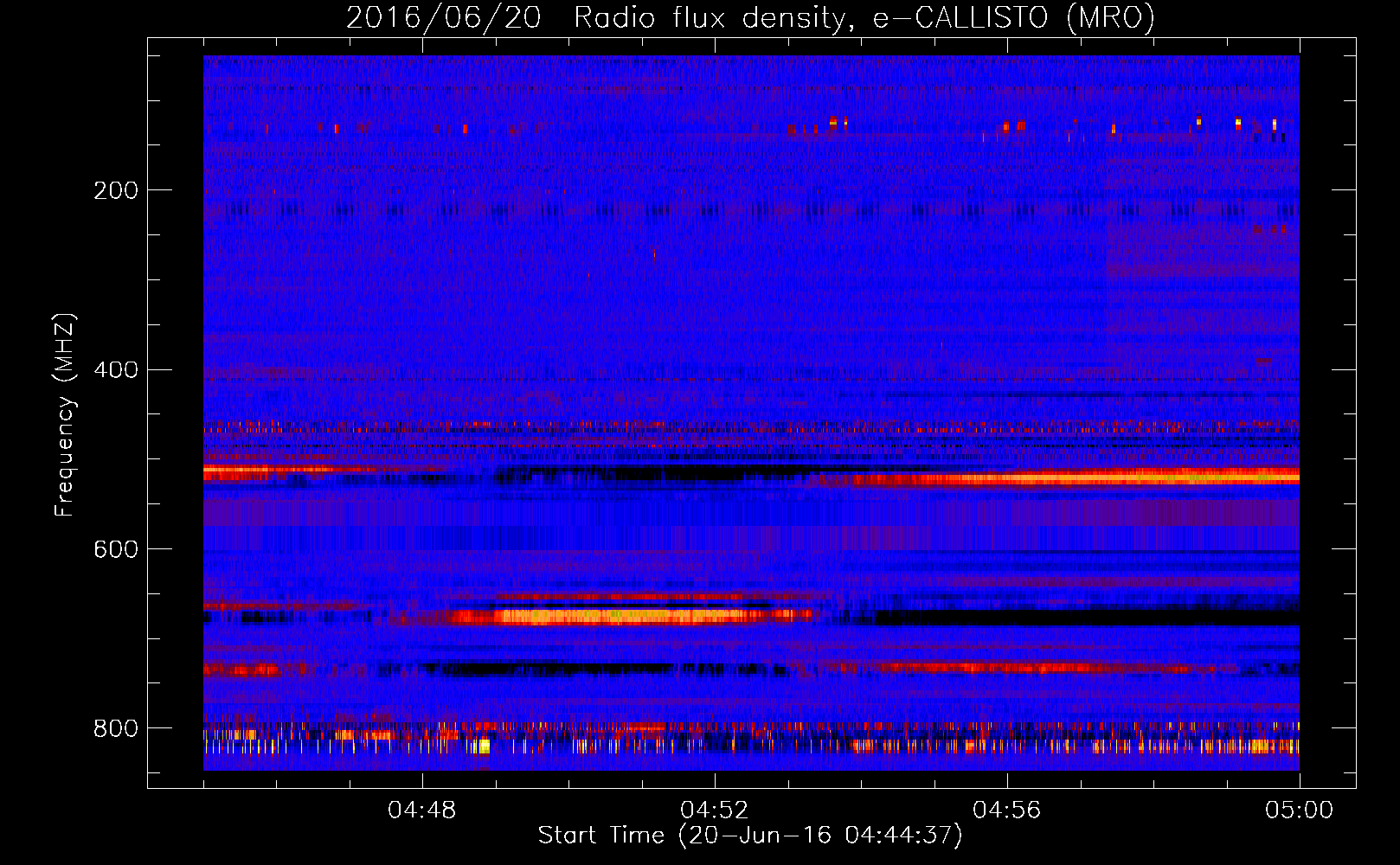Click the 05:00 time tick label

click(x=1300, y=810)
